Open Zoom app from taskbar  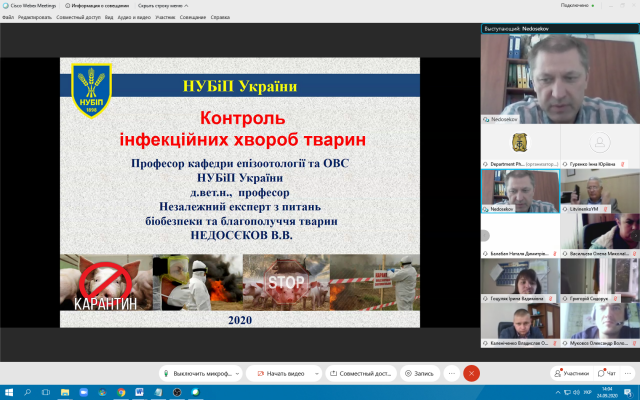(x=84, y=392)
